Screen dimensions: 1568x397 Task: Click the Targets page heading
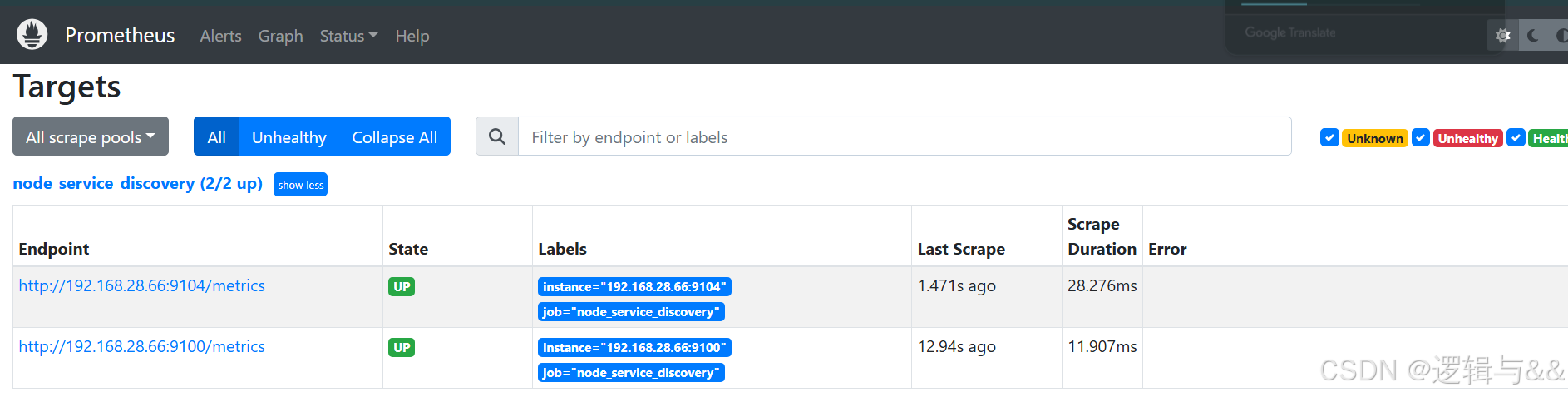coord(67,87)
